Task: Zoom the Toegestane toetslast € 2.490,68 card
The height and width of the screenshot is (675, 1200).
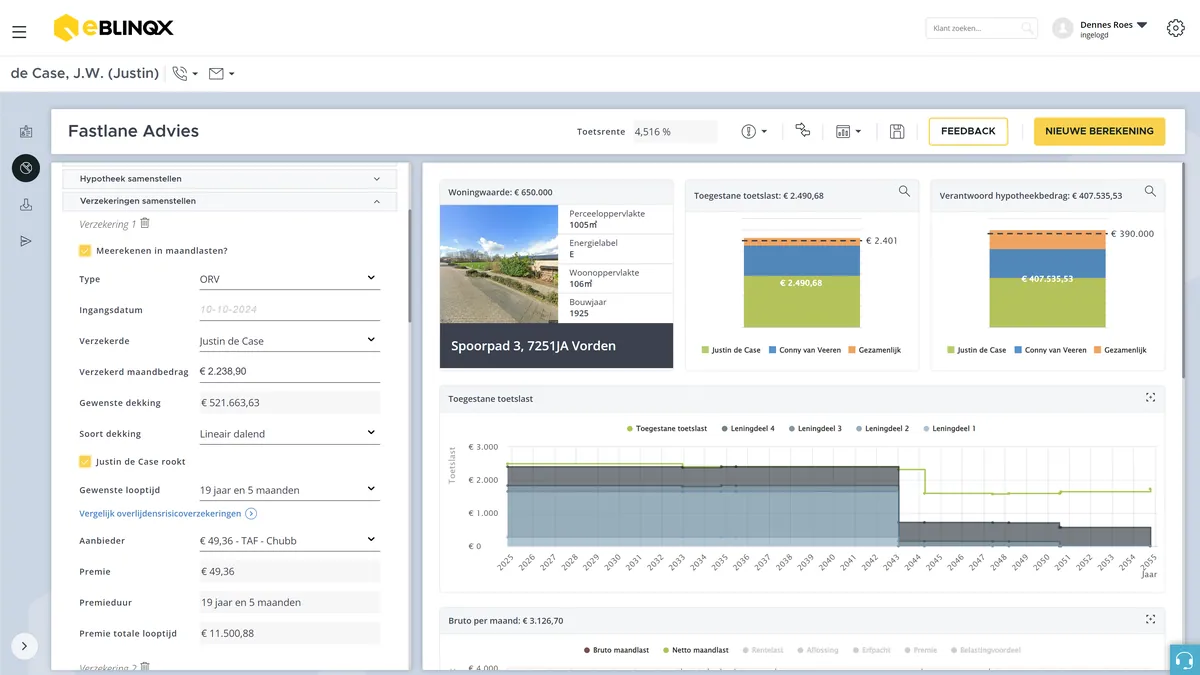Action: pyautogui.click(x=904, y=191)
